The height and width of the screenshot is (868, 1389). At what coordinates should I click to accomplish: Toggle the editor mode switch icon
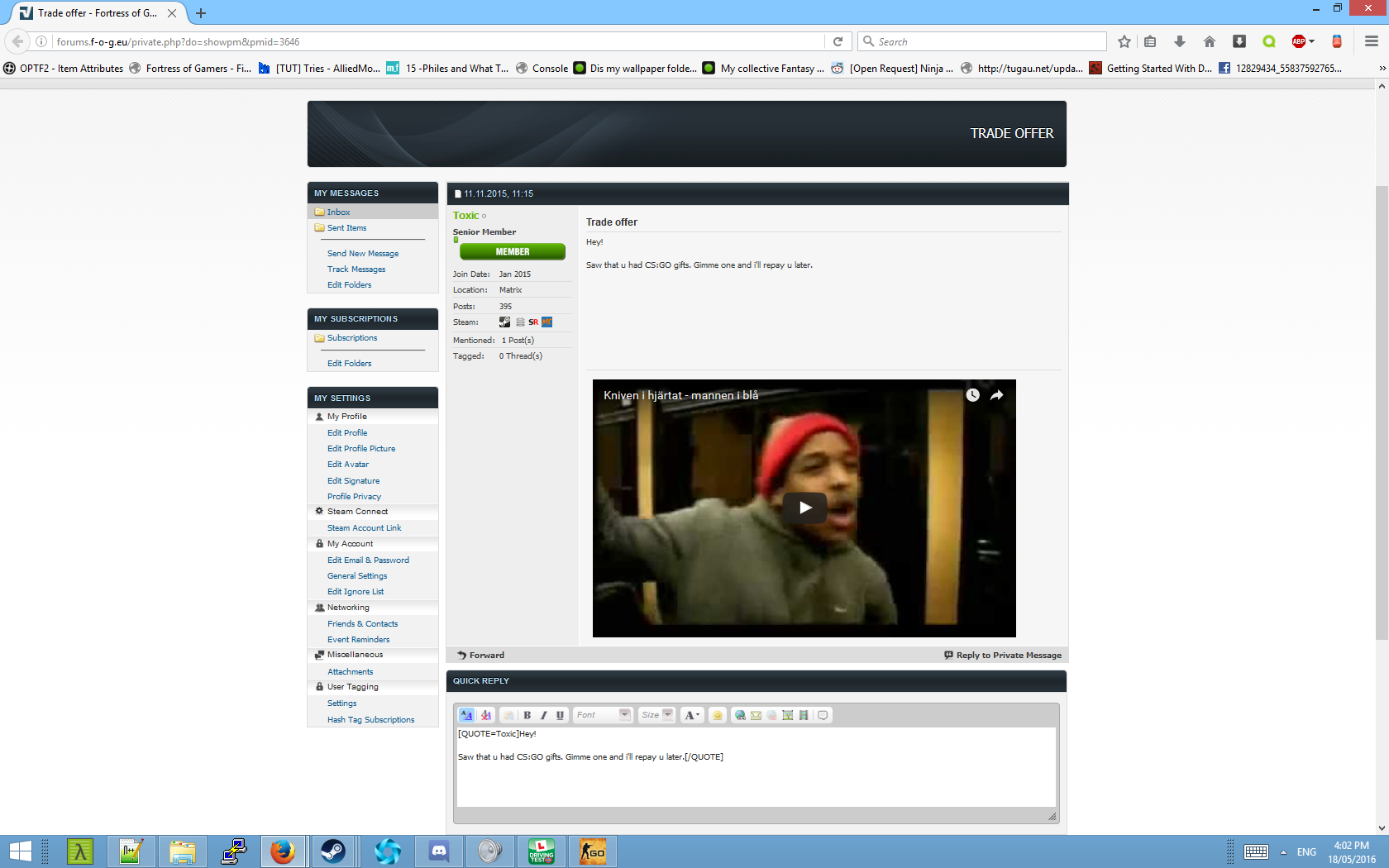coord(467,715)
